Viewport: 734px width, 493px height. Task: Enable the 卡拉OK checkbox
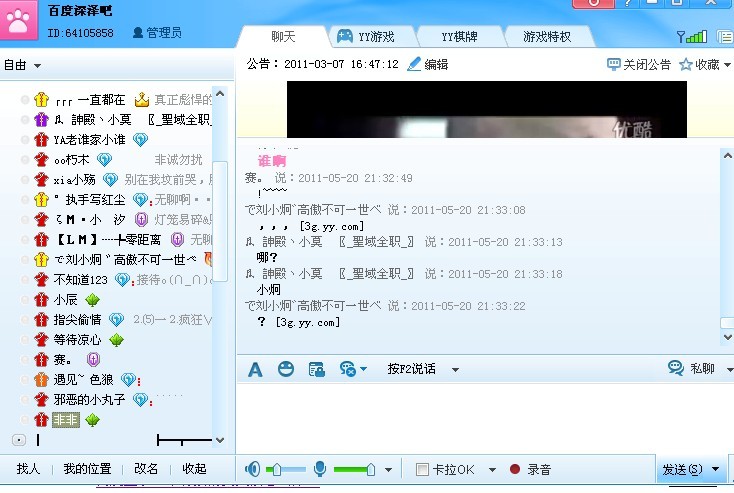pyautogui.click(x=422, y=469)
